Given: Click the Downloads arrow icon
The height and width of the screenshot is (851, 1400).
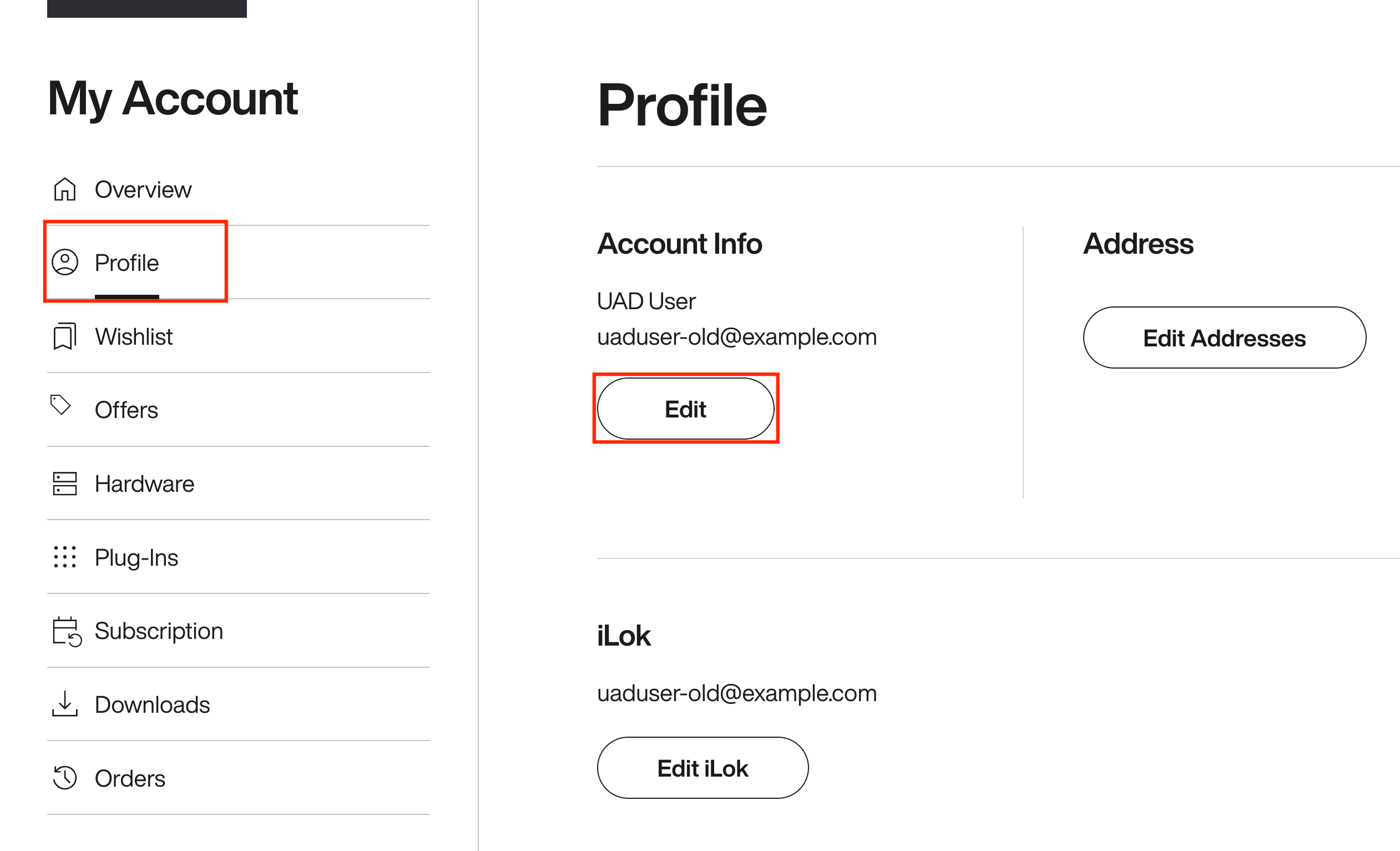Looking at the screenshot, I should tap(65, 704).
